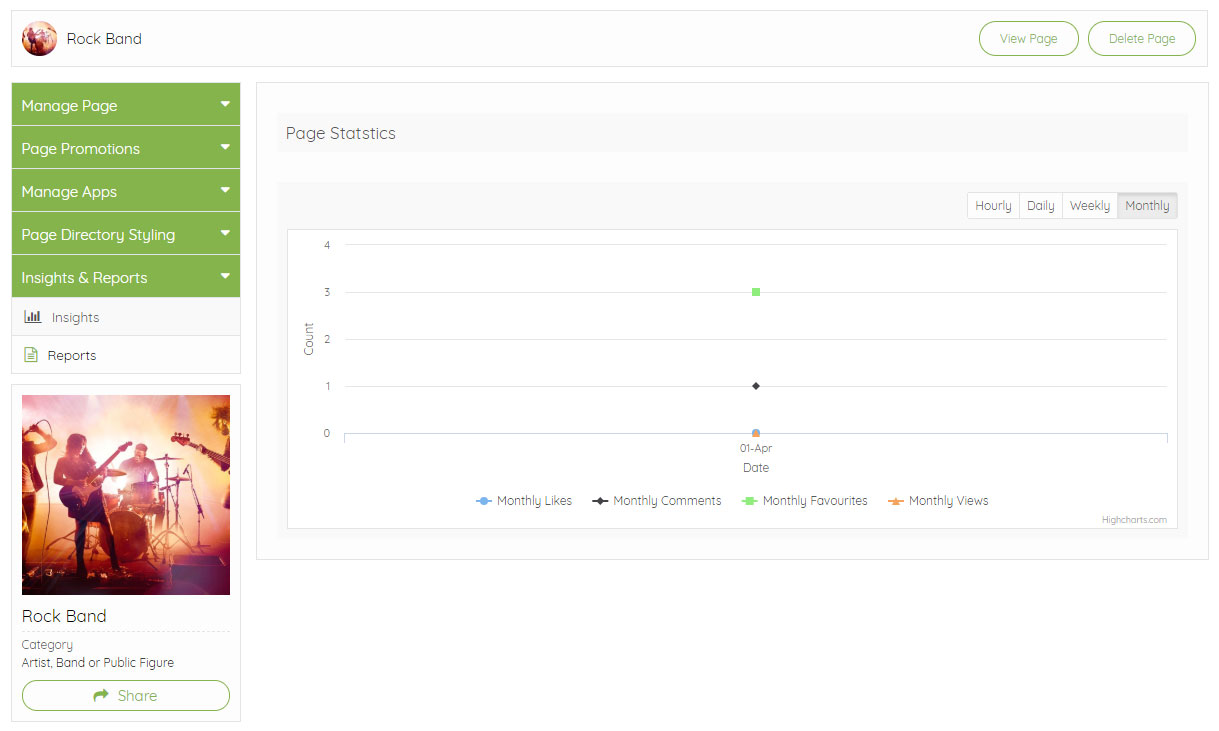This screenshot has height=731, width=1219.
Task: Open the Manage Apps dropdown arrow
Action: pos(225,190)
